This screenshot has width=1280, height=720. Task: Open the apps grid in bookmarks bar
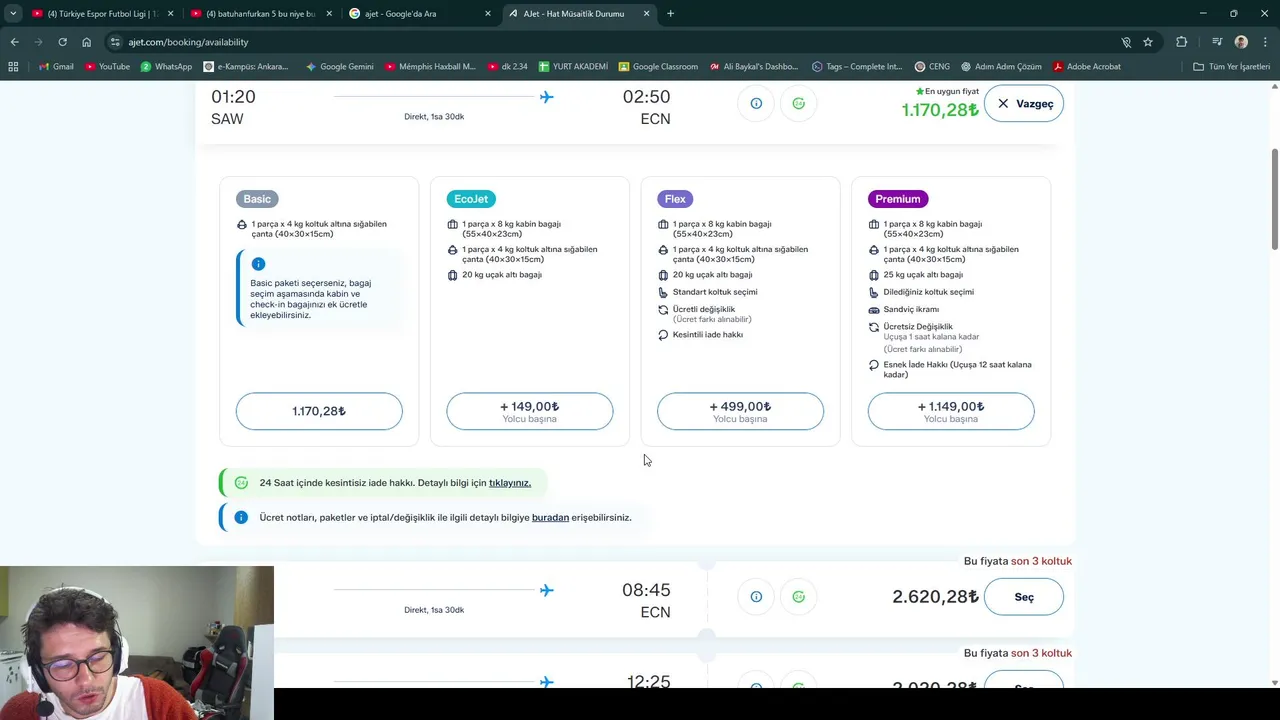click(x=13, y=67)
